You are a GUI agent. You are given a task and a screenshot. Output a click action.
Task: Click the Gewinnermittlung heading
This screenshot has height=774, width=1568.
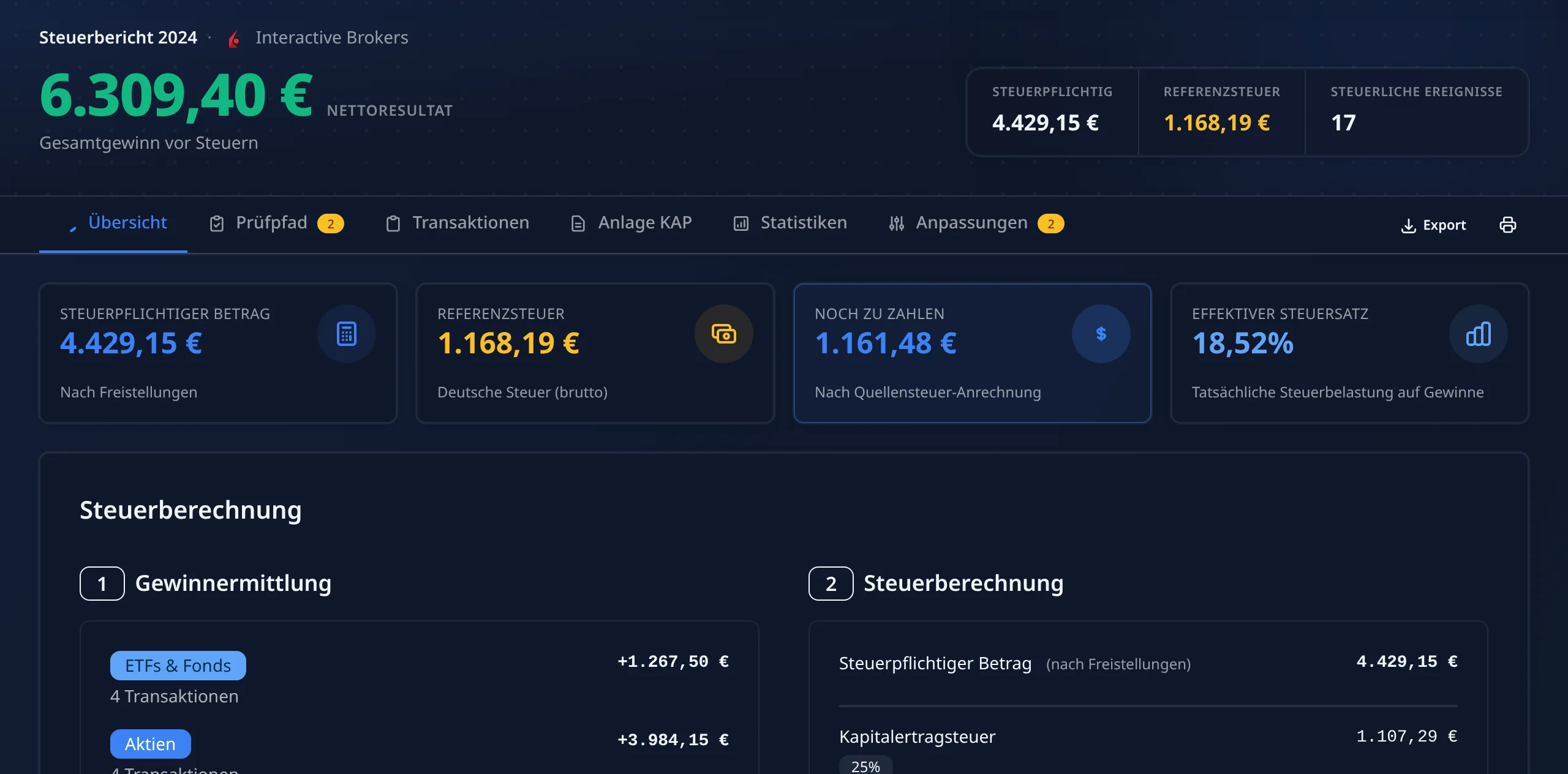pos(233,584)
